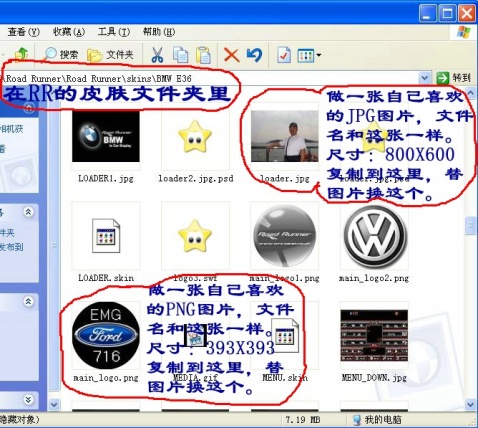This screenshot has height=428, width=478.
Task: Click the 转到 Go button
Action: pyautogui.click(x=454, y=78)
